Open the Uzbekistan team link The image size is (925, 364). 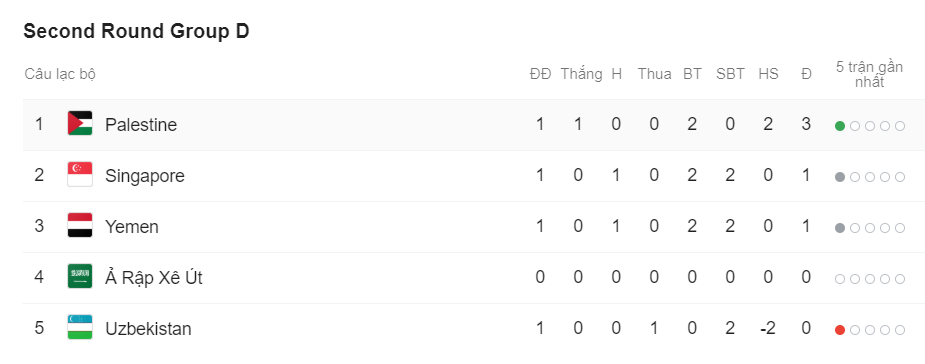(148, 329)
